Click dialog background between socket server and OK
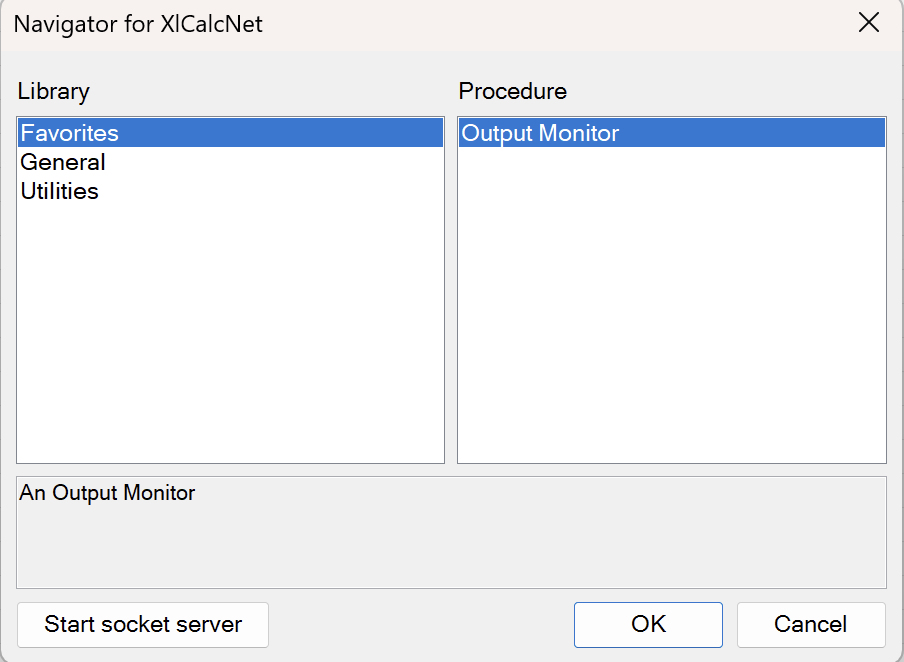This screenshot has width=904, height=662. 421,625
